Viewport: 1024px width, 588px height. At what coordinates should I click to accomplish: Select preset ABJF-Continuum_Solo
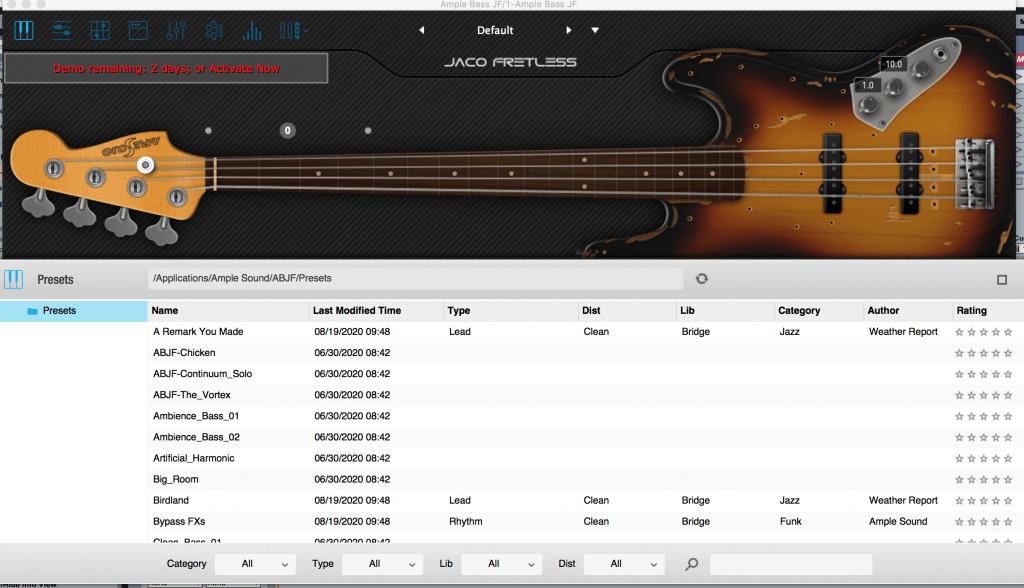tap(202, 374)
